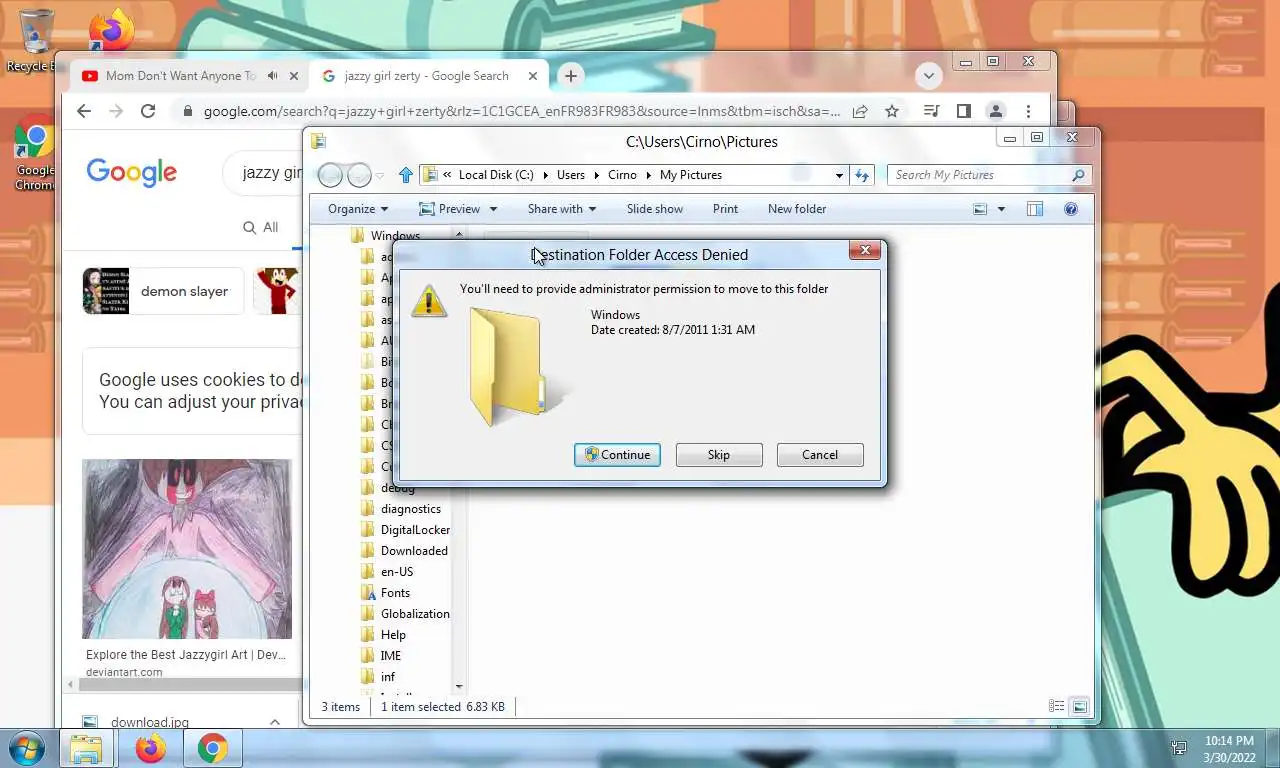
Task: Close the Destination Folder Access Denied dialog
Action: (x=865, y=250)
